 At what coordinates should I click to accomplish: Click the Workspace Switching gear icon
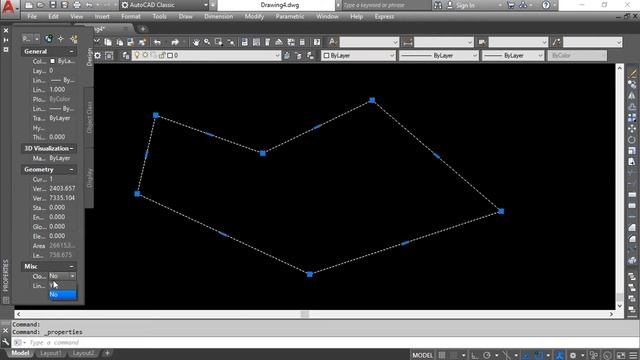coord(573,355)
